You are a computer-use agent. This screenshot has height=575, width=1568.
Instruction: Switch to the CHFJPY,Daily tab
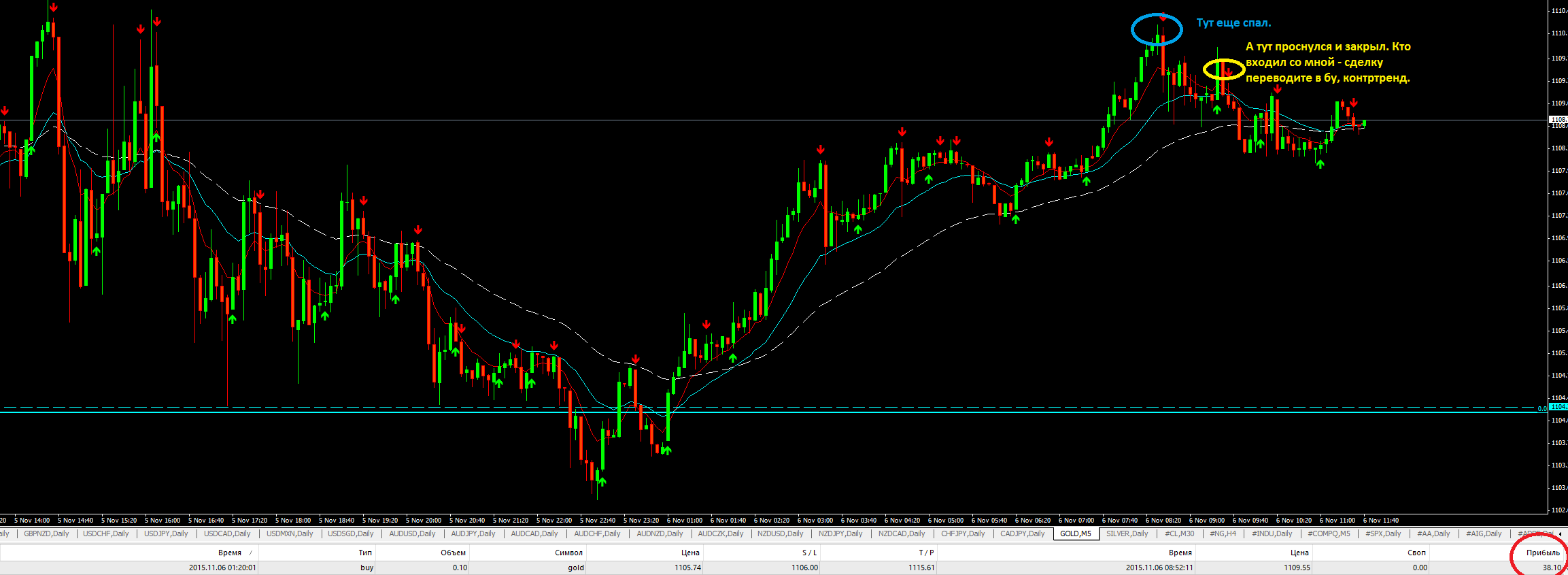pos(963,534)
